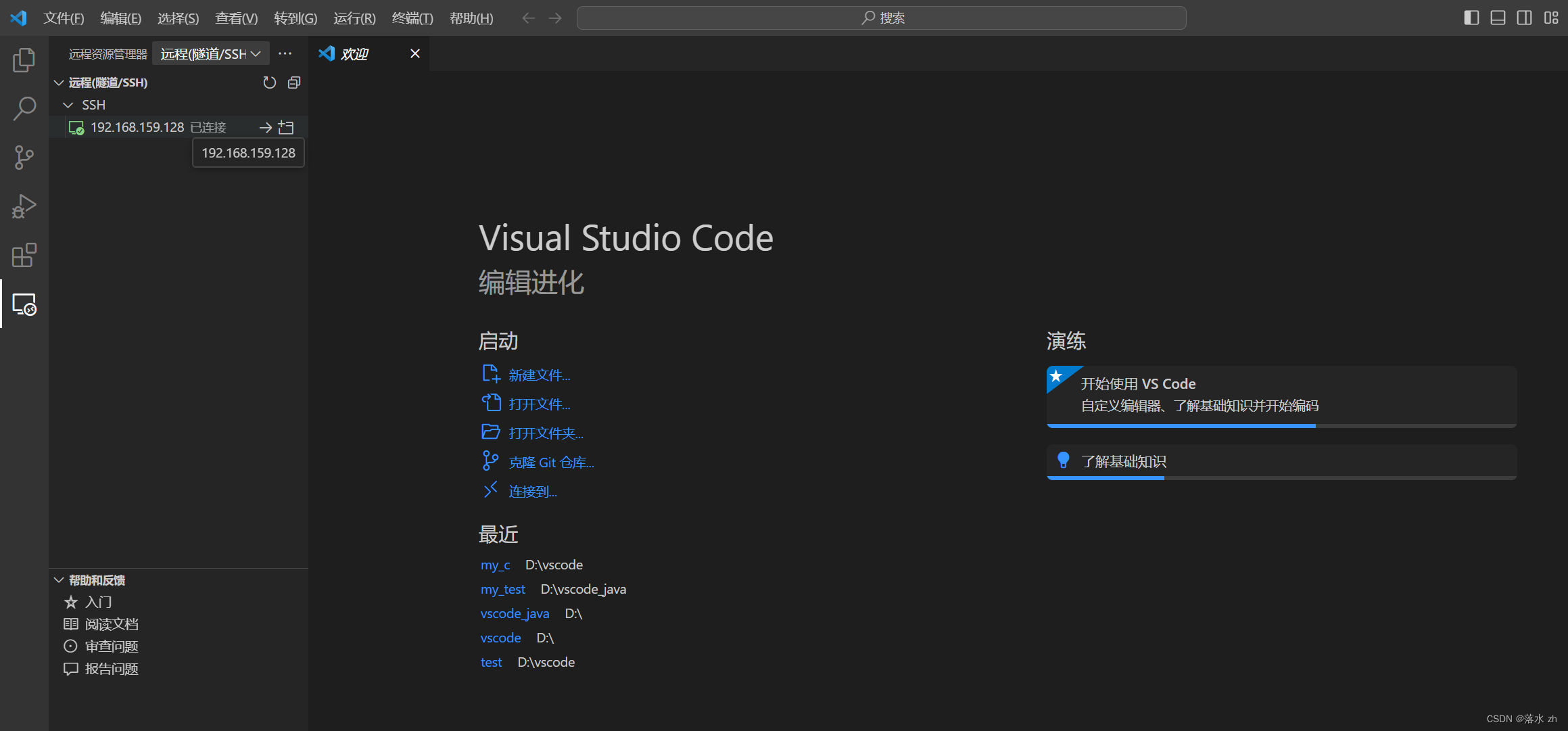Toggle the secondary sidebar visibility

[1524, 18]
